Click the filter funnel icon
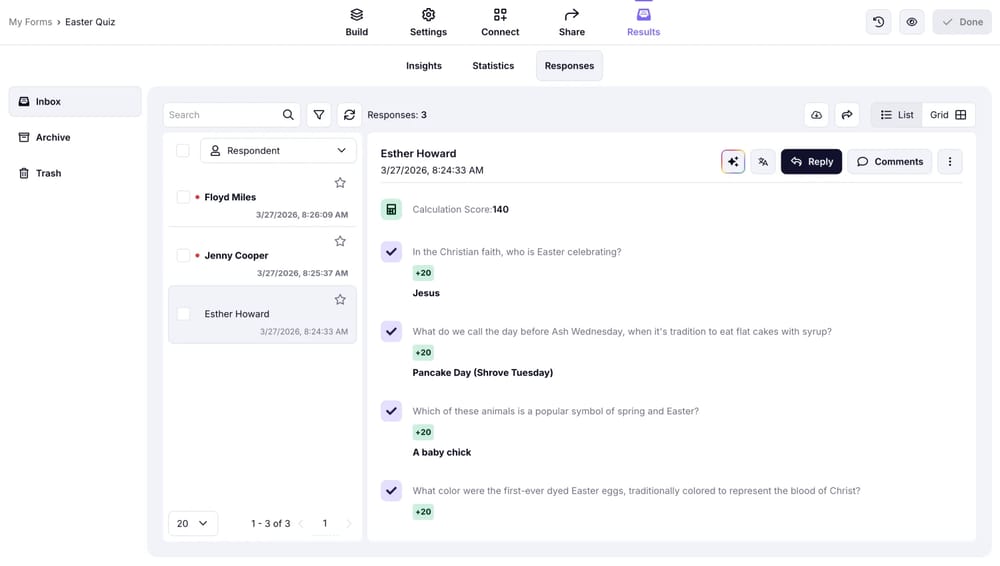The width and height of the screenshot is (1000, 566). (x=319, y=115)
